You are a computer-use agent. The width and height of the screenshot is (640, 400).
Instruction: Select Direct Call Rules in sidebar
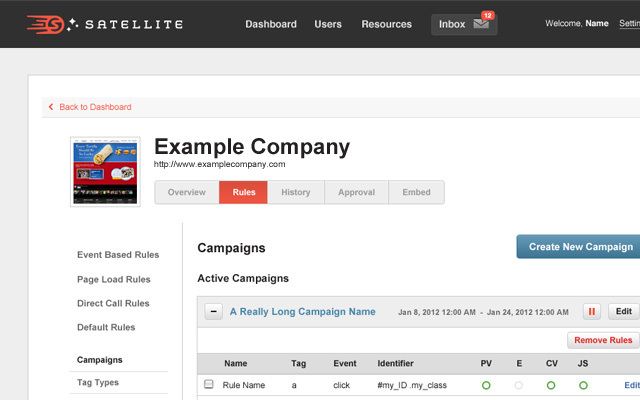tap(113, 303)
